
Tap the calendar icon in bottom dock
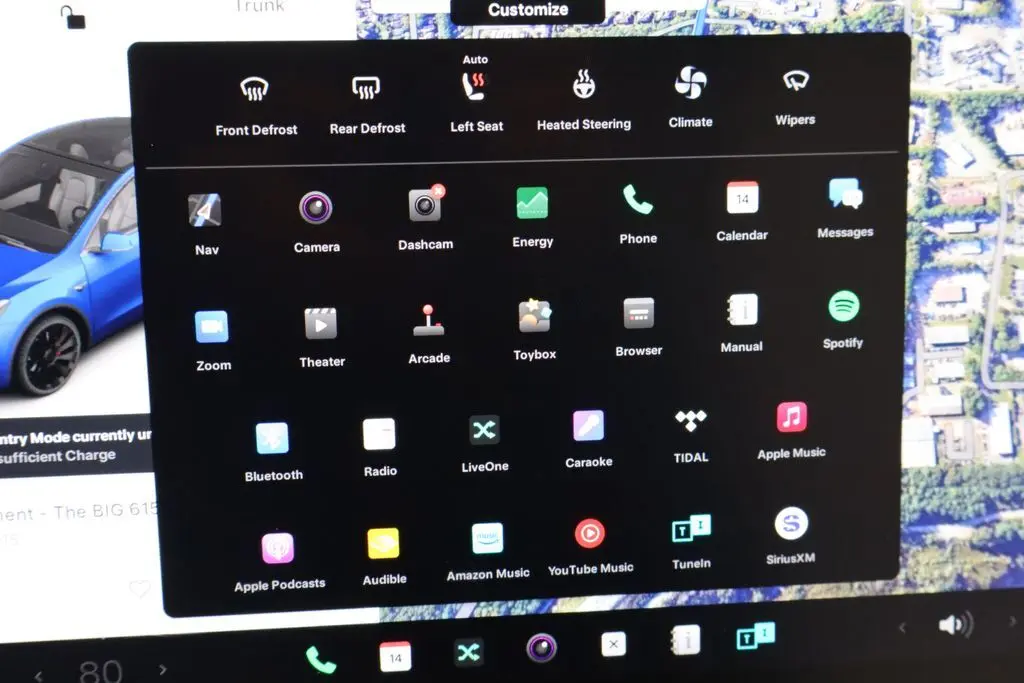[x=395, y=656]
